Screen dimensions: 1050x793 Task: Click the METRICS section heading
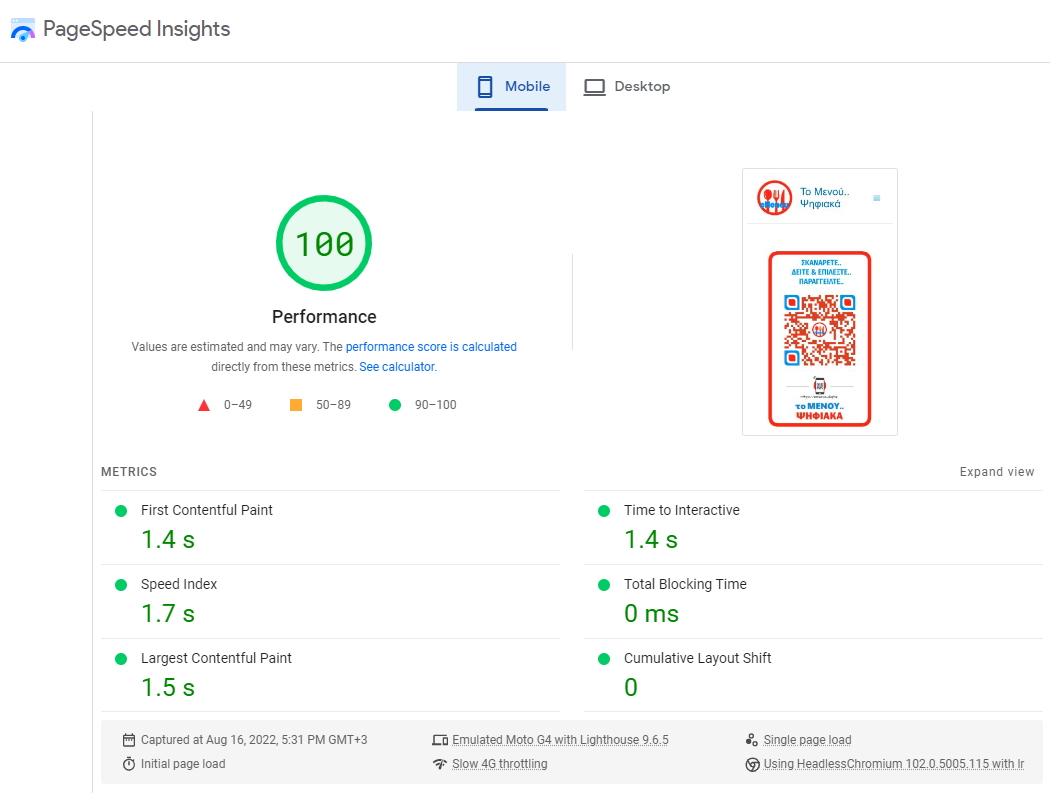pyautogui.click(x=129, y=472)
